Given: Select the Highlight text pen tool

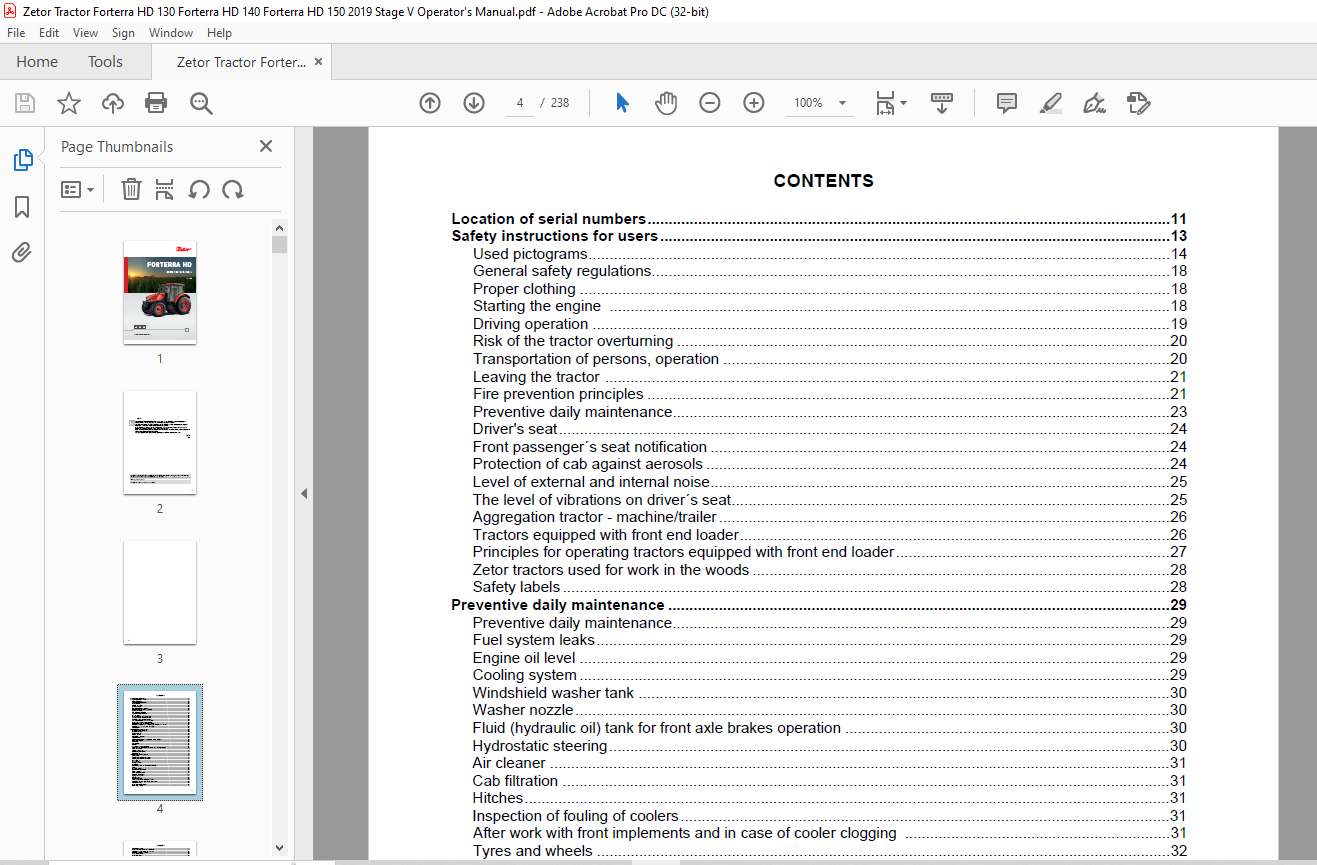Looking at the screenshot, I should pyautogui.click(x=1050, y=103).
